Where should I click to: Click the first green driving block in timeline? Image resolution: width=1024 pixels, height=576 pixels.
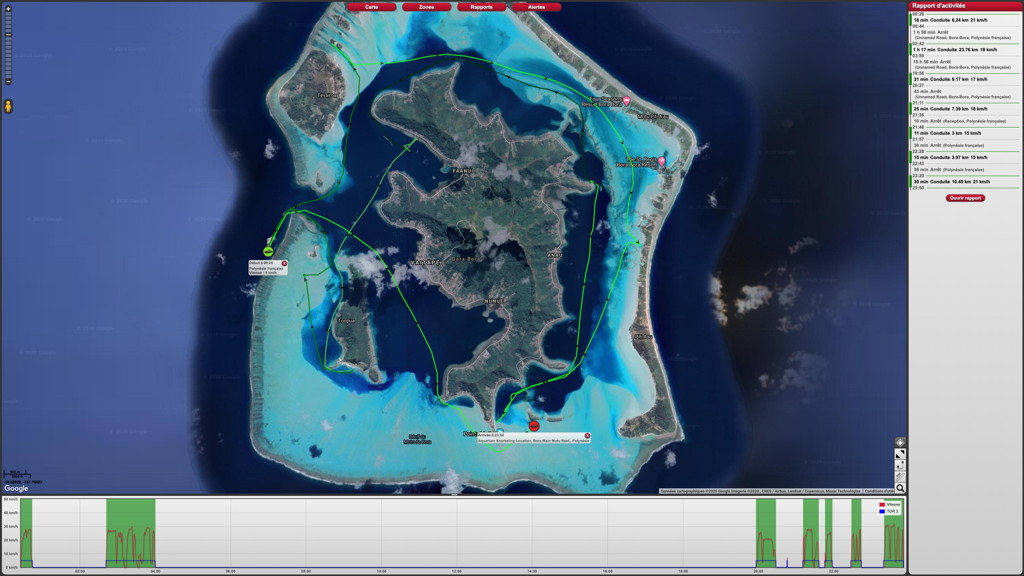26,532
